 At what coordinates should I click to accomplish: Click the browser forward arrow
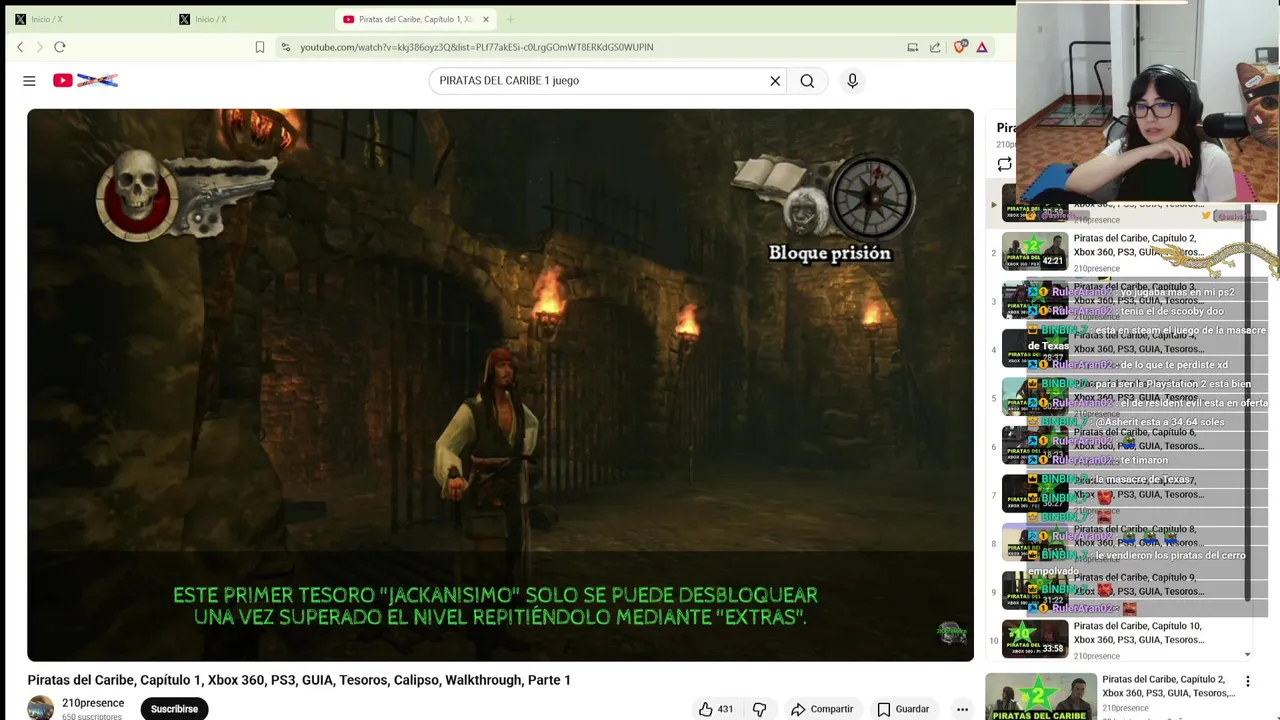(40, 47)
